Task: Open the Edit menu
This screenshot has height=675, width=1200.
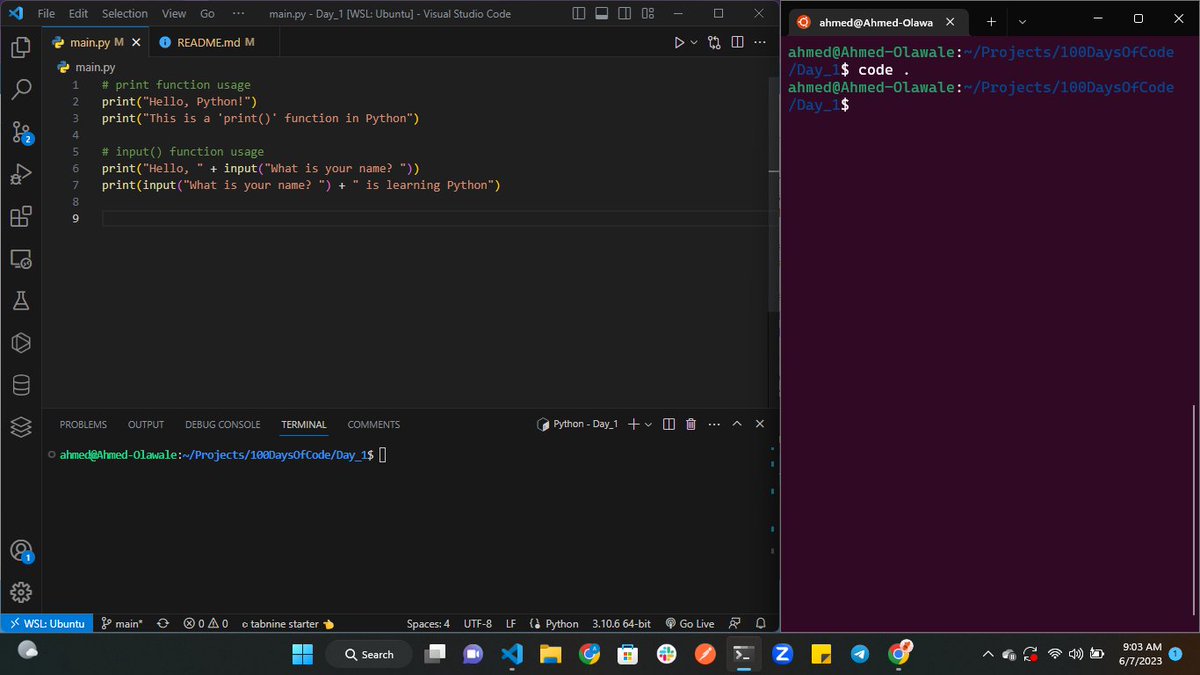Action: [x=79, y=14]
